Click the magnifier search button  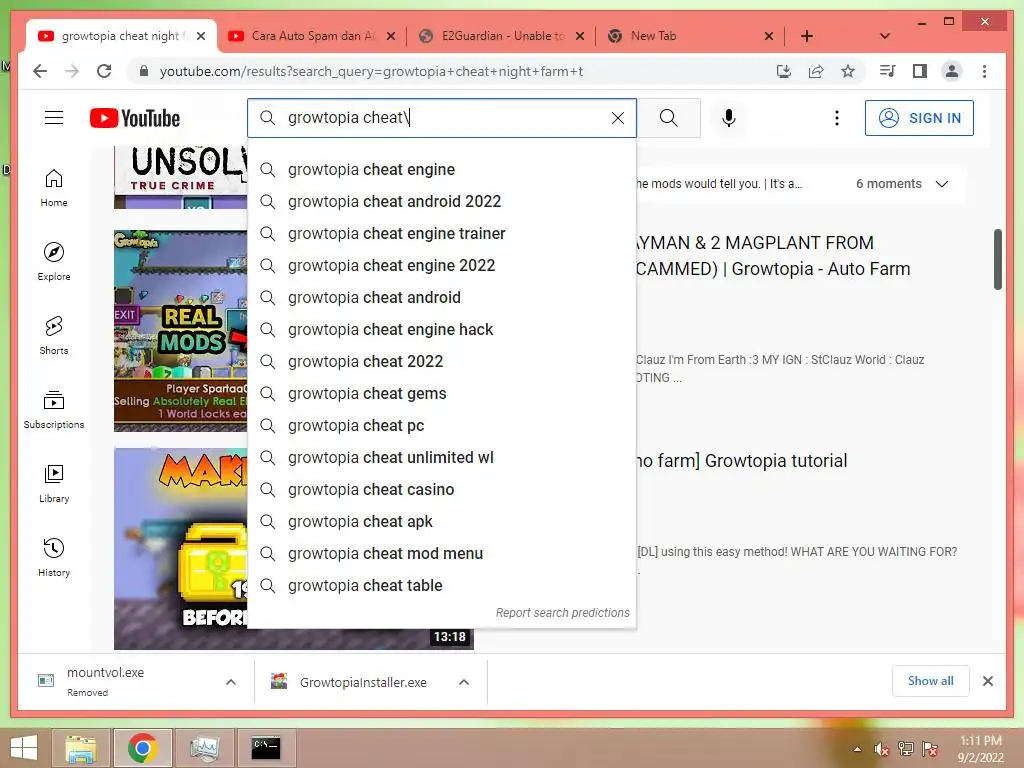tap(669, 118)
